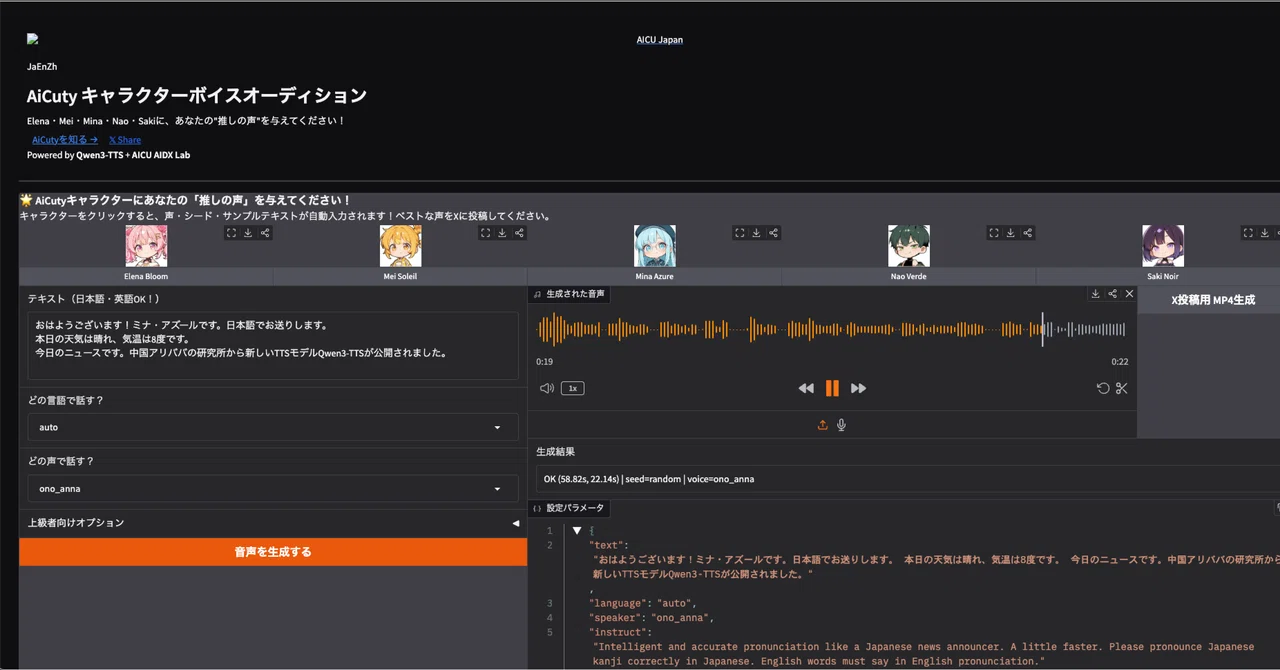Change playback speed 1x button

572,388
